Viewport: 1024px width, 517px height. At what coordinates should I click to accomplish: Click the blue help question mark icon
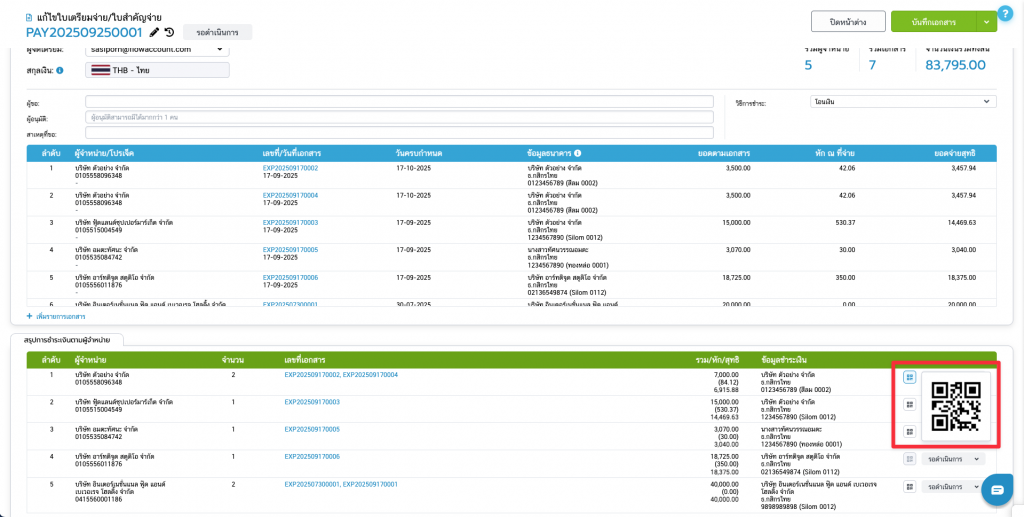(1005, 13)
